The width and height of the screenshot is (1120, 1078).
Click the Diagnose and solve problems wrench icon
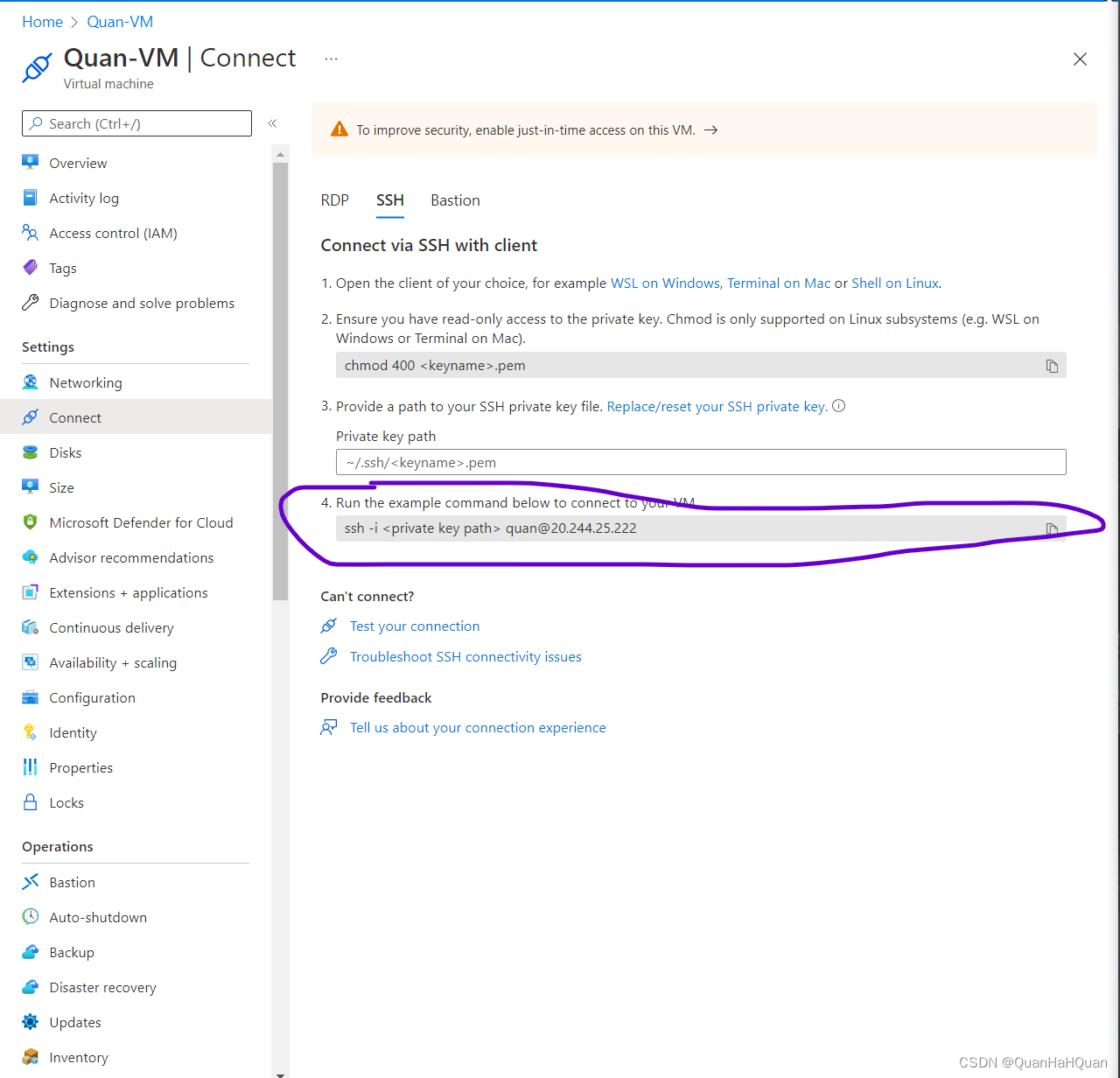pos(31,303)
